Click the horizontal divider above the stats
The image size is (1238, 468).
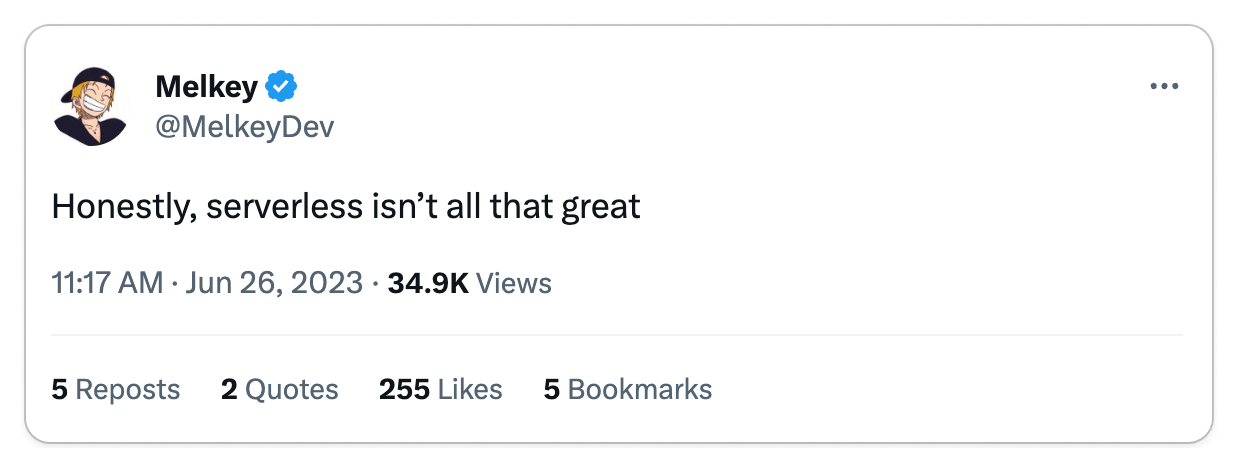click(x=617, y=335)
